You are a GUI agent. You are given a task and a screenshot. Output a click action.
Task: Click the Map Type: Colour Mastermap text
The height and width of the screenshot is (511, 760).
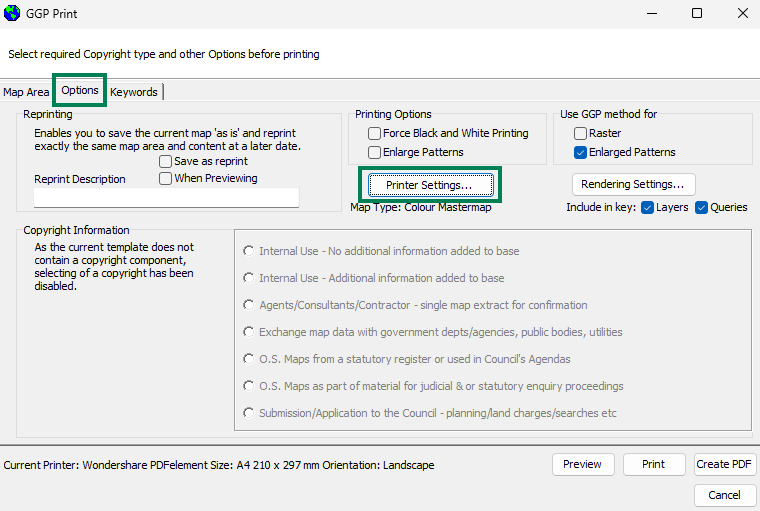421,208
